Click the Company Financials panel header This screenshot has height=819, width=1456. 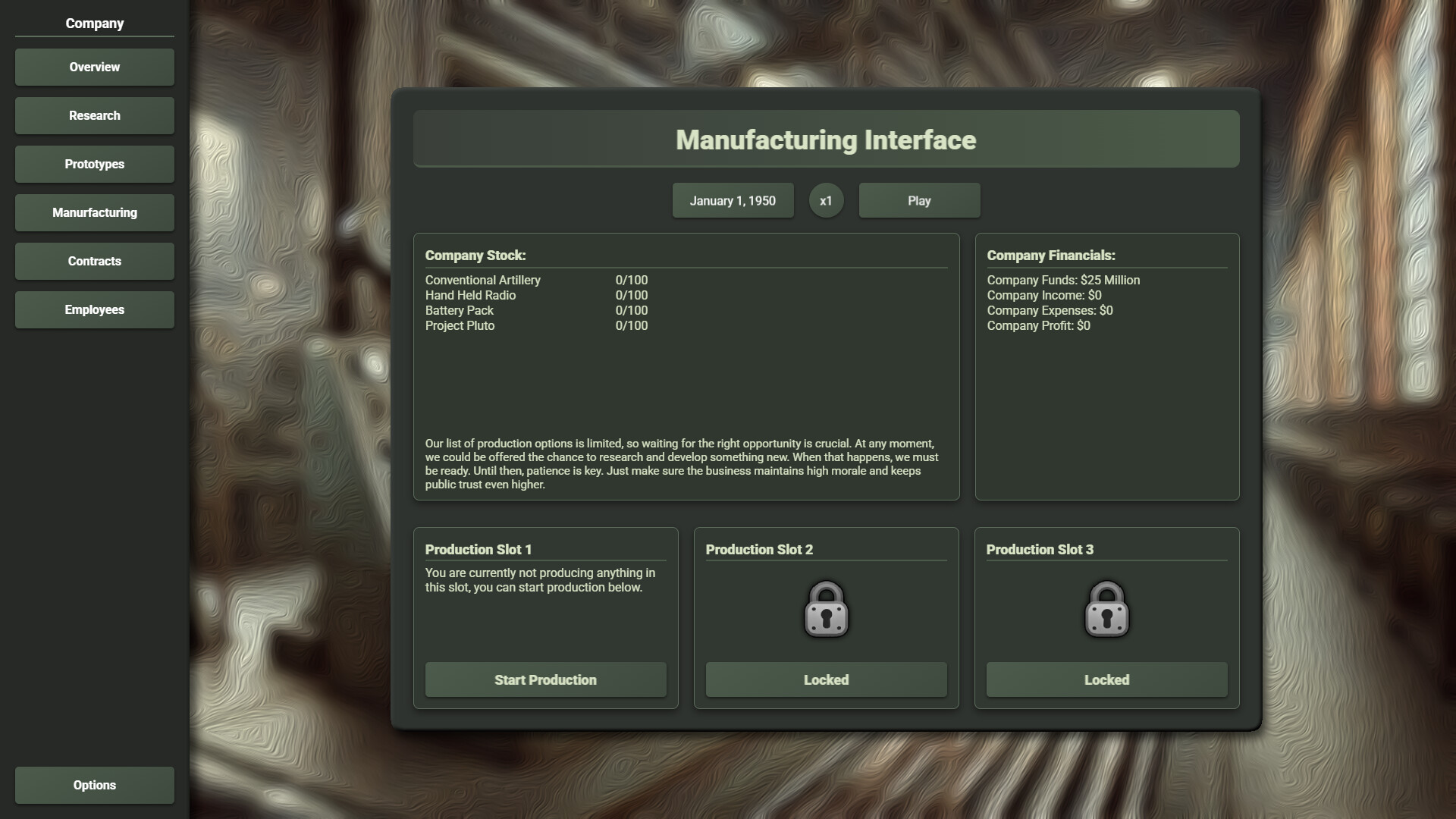(x=1050, y=256)
